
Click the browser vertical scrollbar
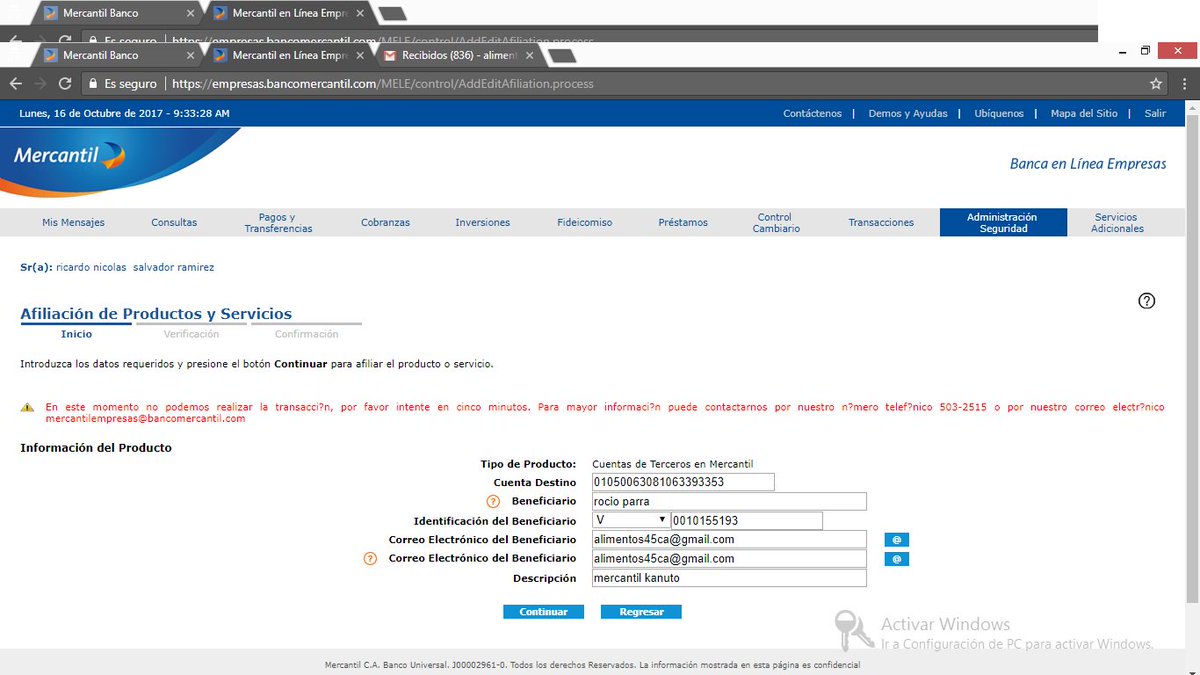click(x=1190, y=360)
